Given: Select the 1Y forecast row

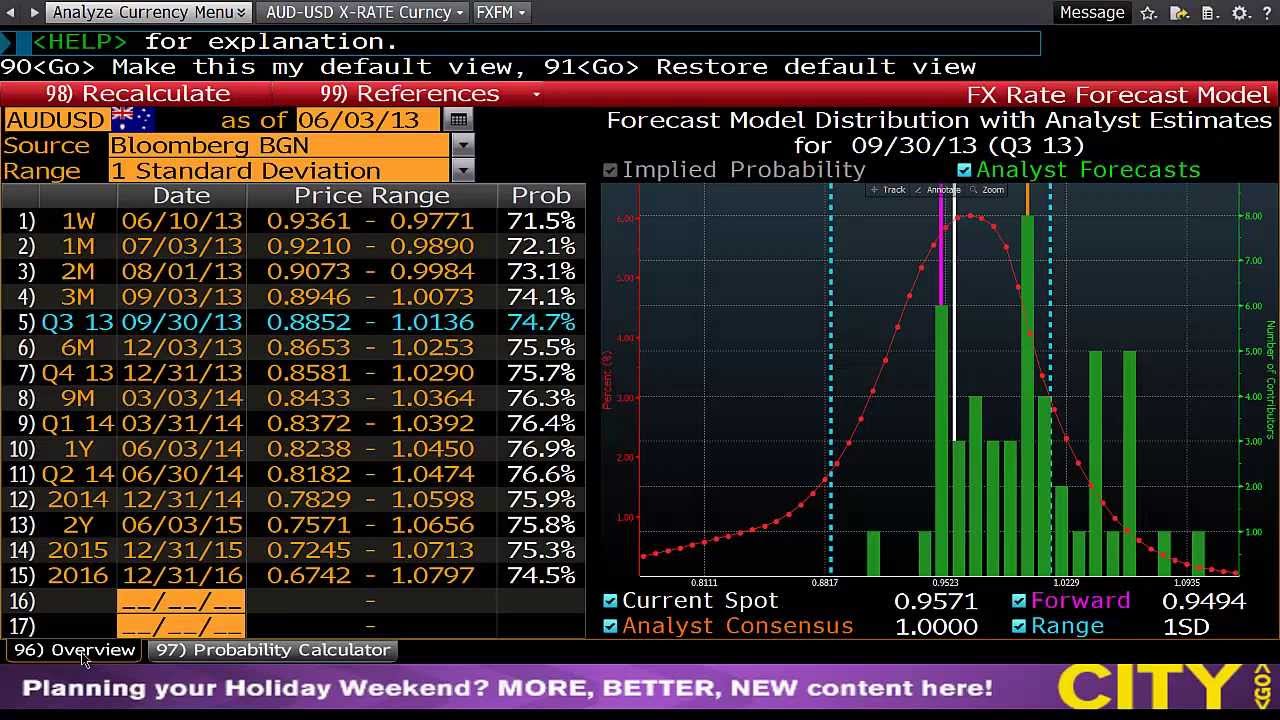Looking at the screenshot, I should point(293,449).
